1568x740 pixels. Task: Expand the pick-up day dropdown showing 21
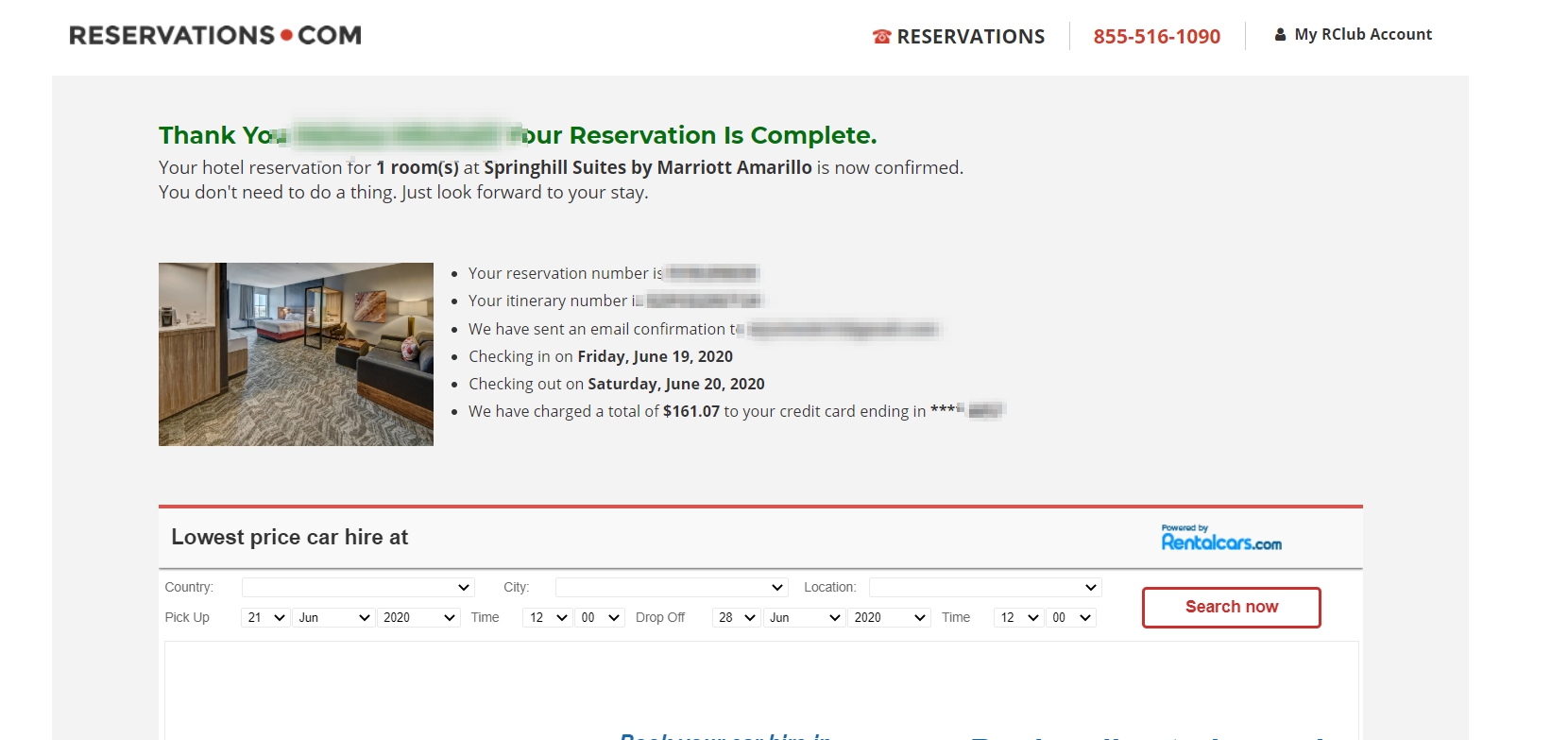[265, 617]
